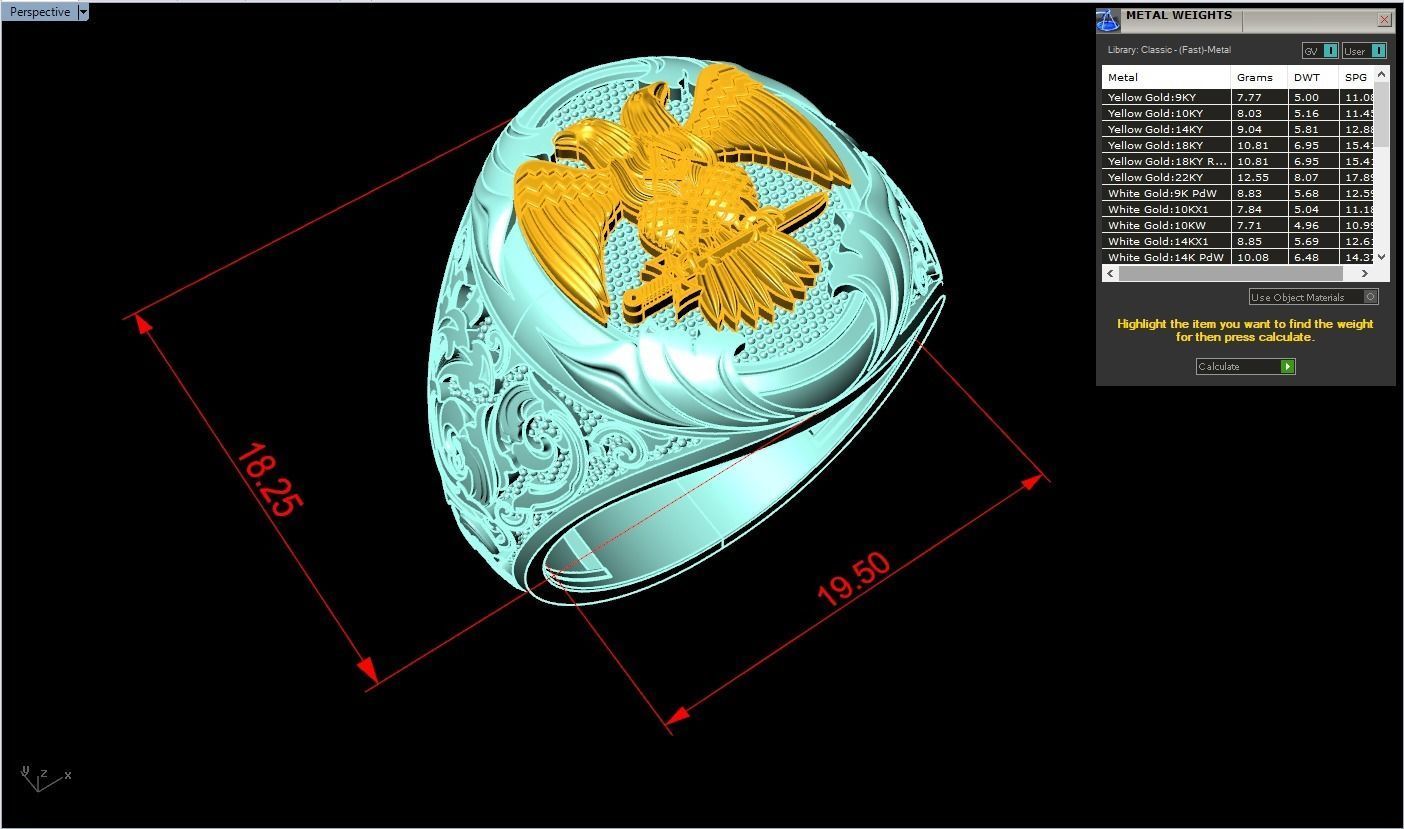Select the Yellow Gold:18KY R... row
This screenshot has width=1404, height=829.
[1238, 161]
